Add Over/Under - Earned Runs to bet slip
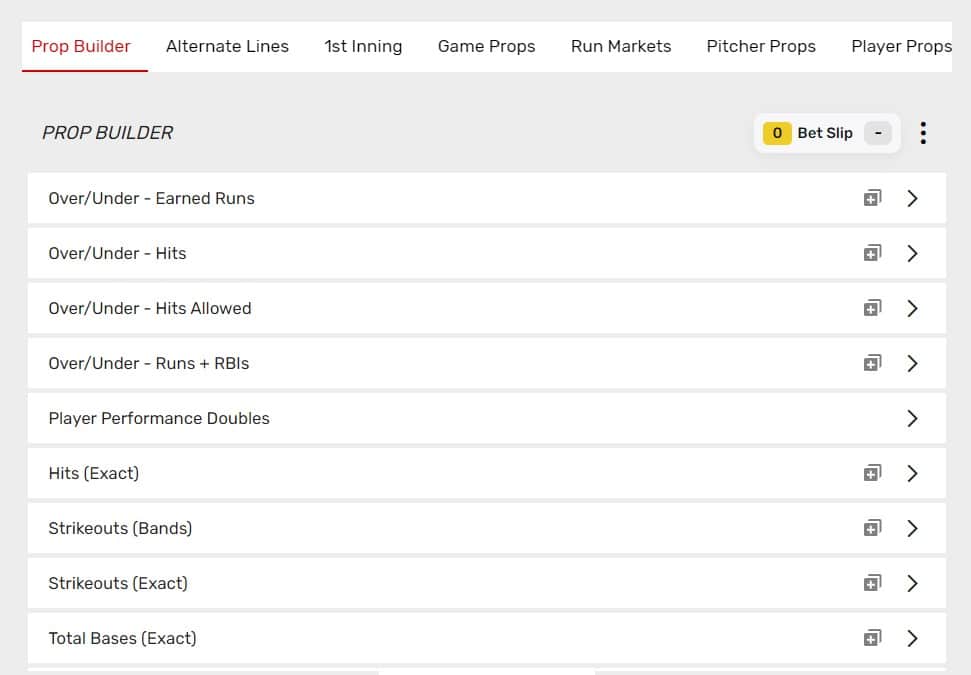 tap(872, 198)
